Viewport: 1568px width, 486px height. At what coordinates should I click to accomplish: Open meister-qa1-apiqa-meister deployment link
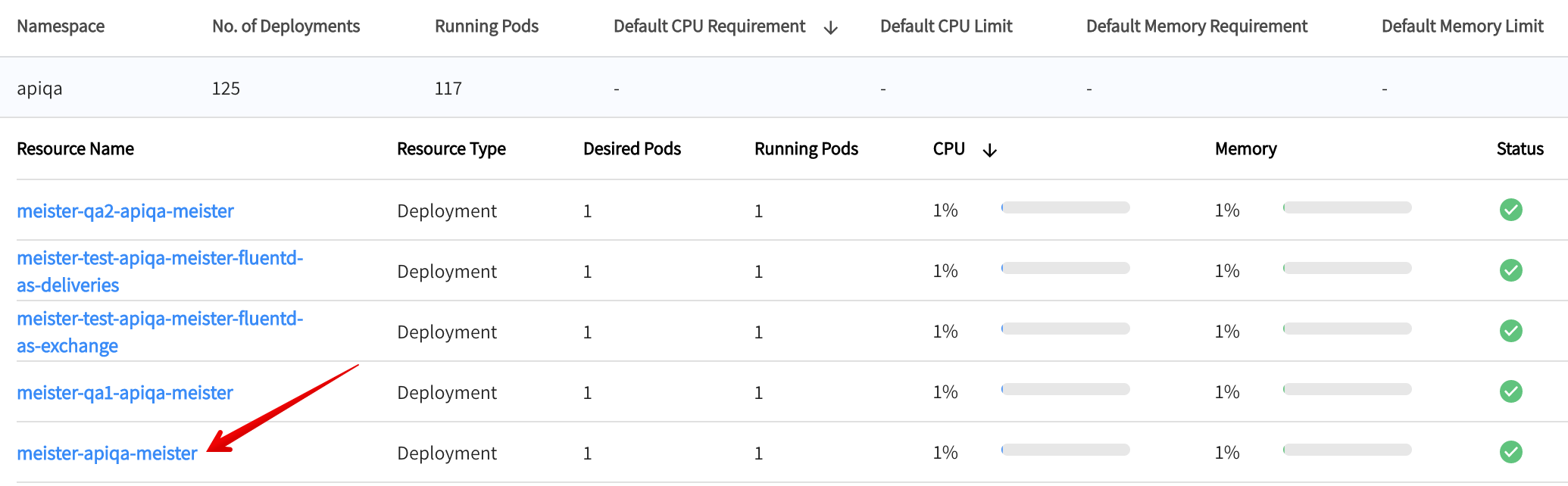(124, 393)
